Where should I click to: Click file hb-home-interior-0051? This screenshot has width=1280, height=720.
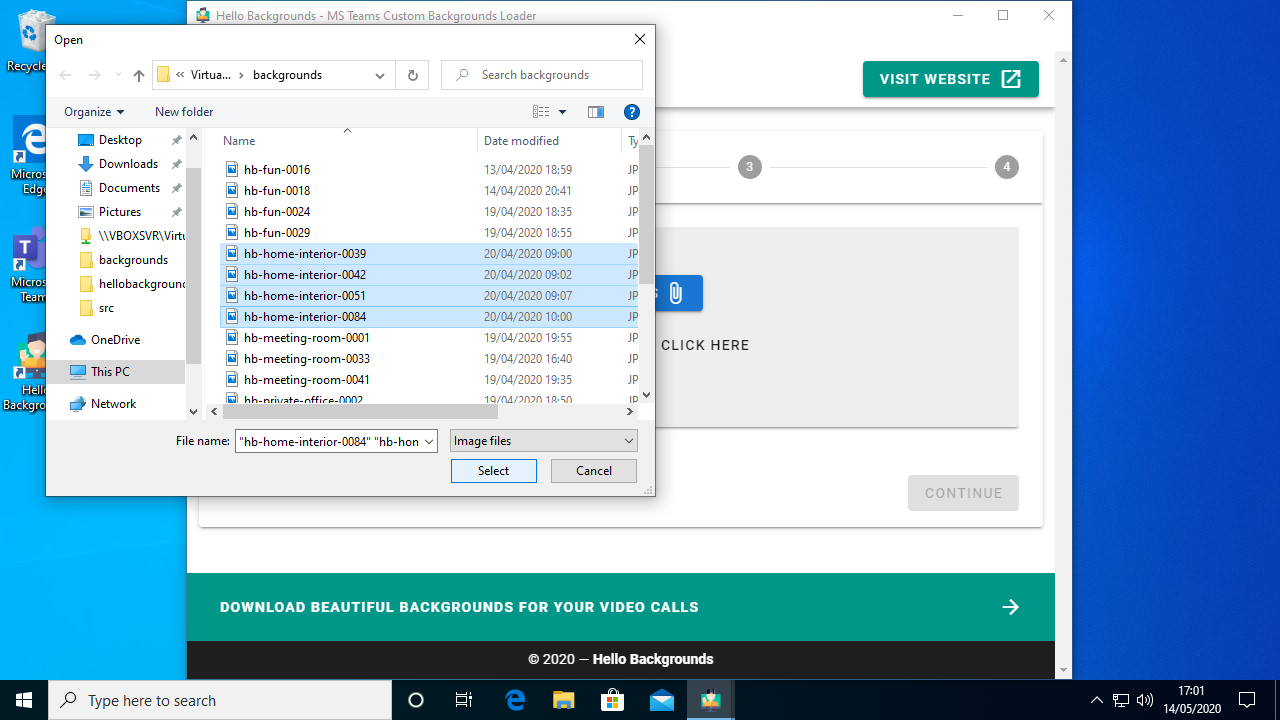305,296
